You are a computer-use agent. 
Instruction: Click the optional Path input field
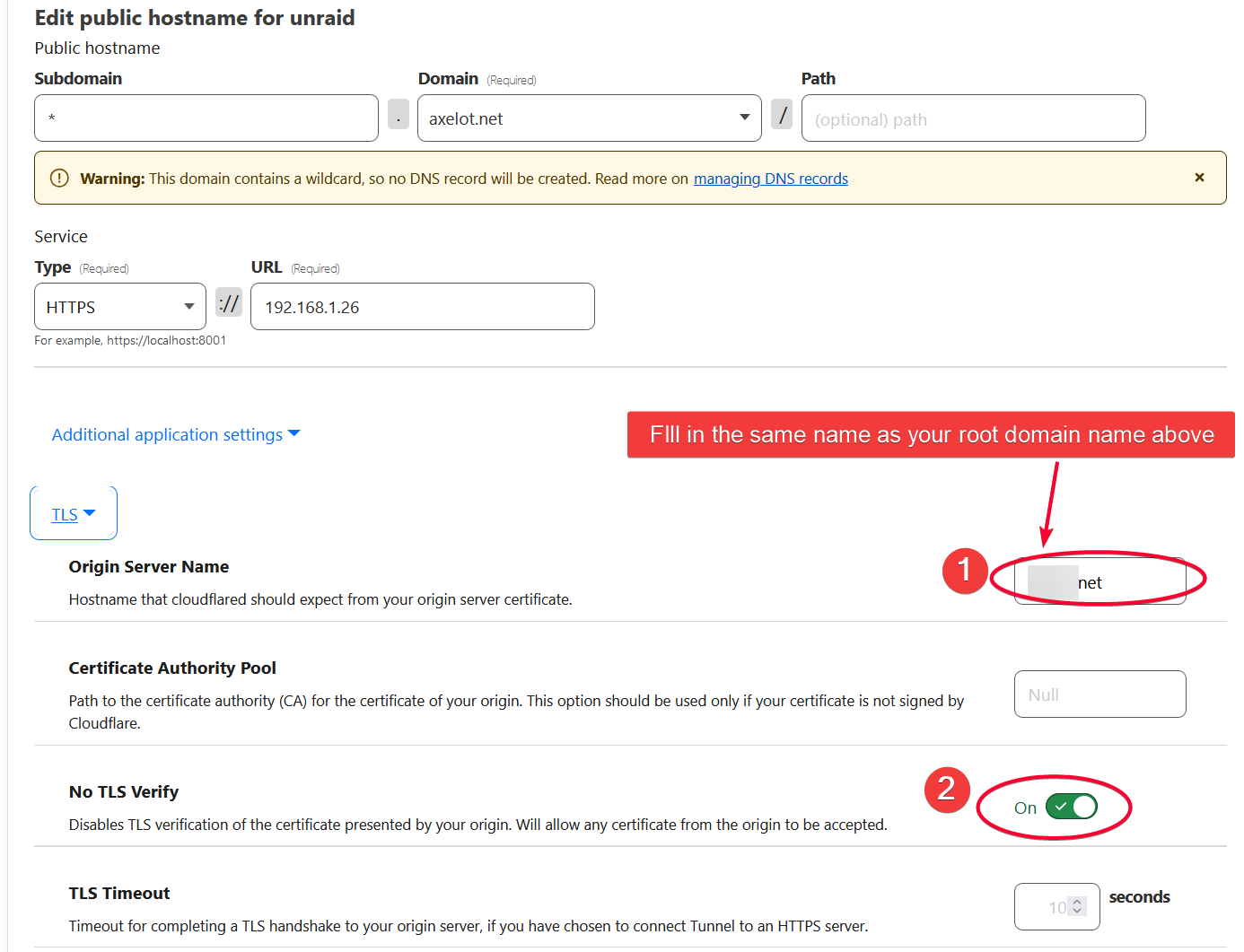click(x=973, y=118)
